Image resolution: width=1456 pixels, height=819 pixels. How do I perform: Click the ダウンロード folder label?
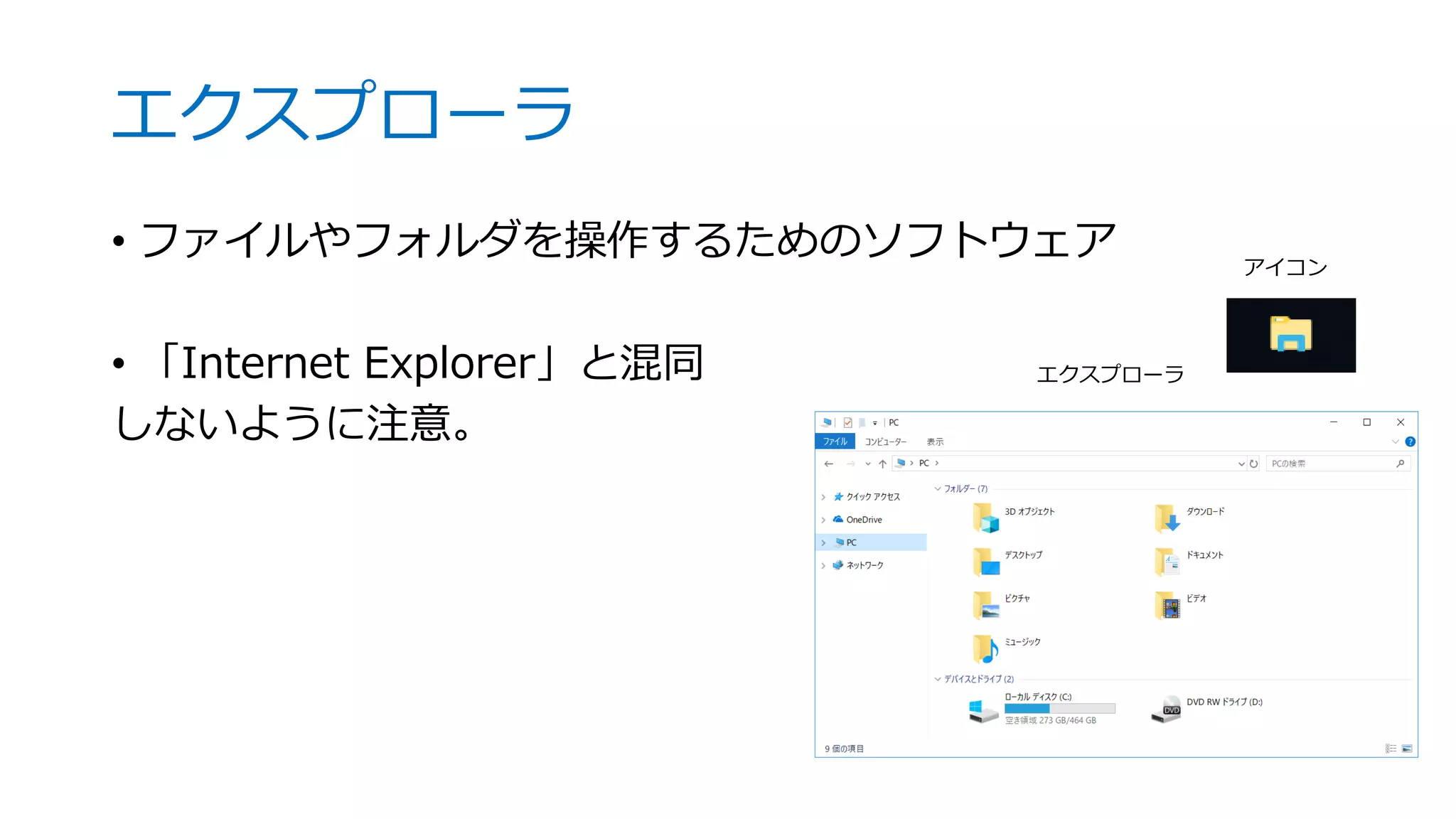[1205, 511]
